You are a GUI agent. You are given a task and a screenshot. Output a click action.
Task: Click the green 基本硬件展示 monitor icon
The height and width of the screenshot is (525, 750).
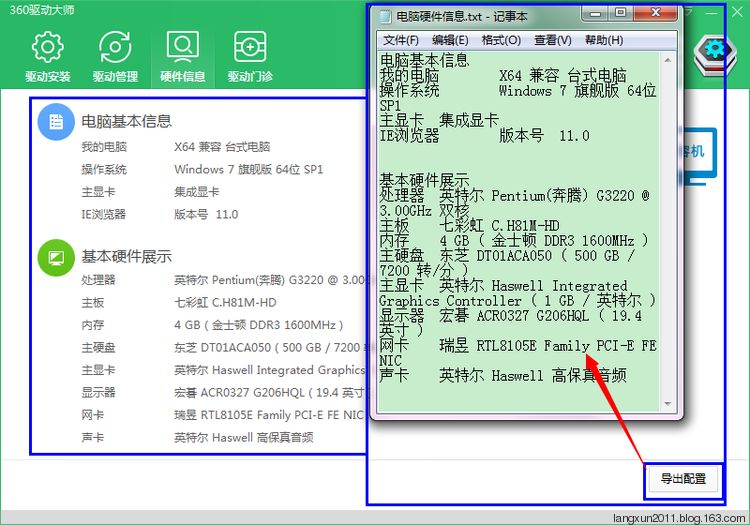56,258
